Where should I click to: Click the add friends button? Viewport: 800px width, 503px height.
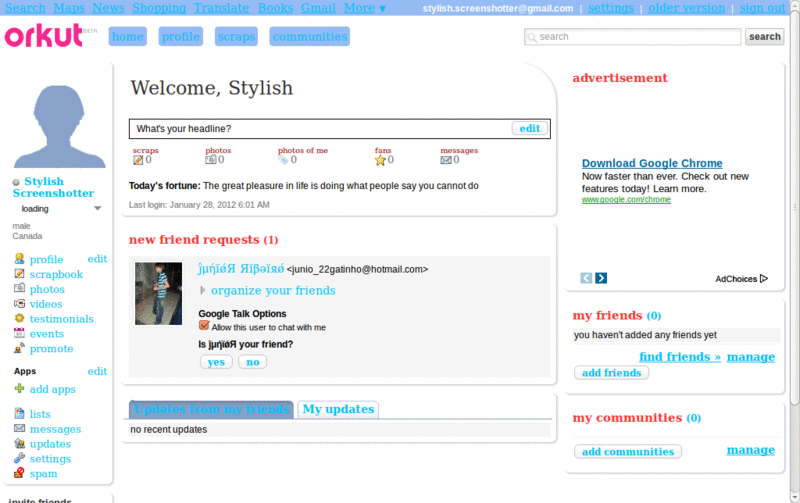tap(611, 373)
